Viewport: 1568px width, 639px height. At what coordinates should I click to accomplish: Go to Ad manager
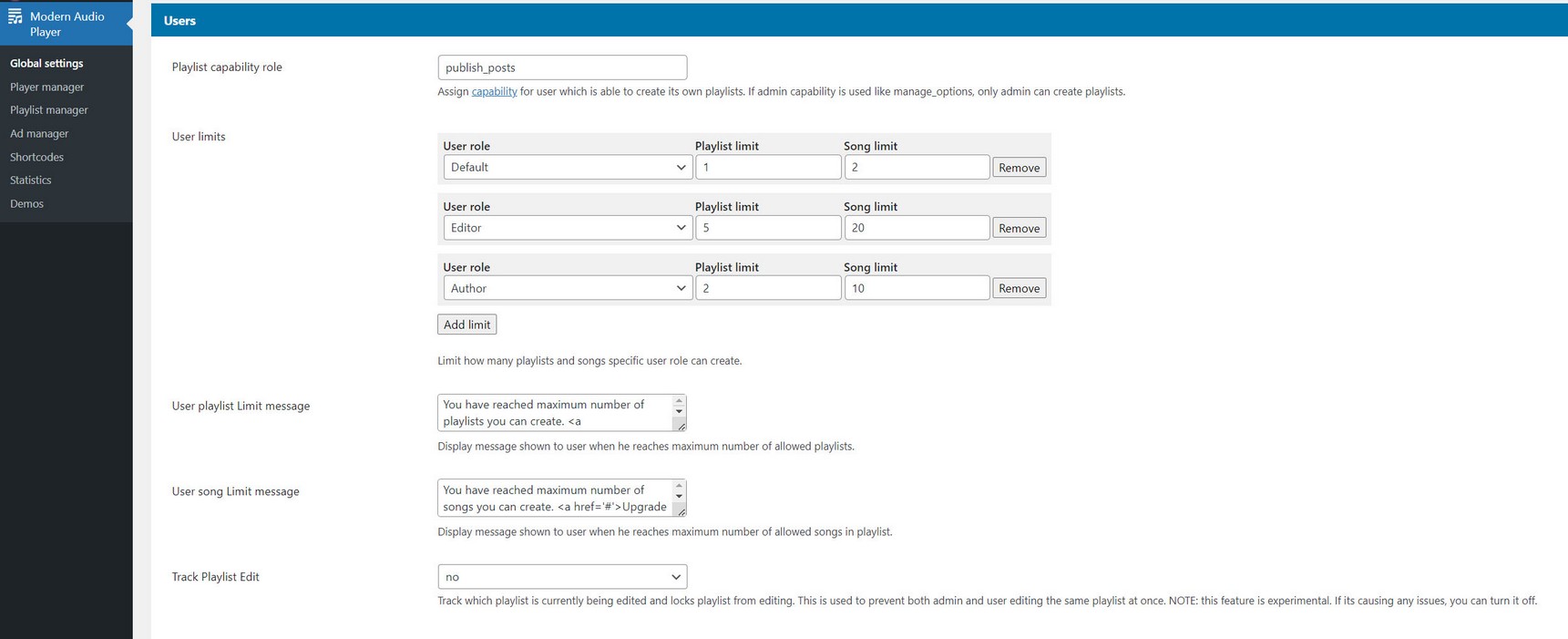pyautogui.click(x=39, y=133)
